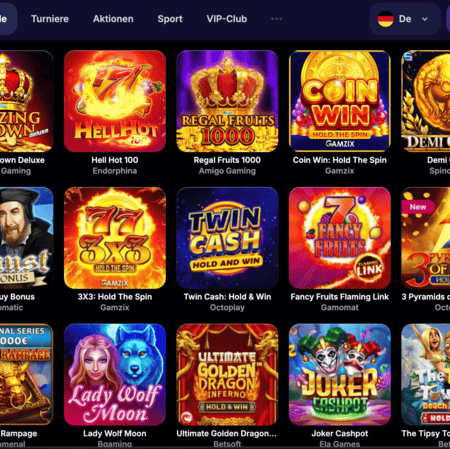Expand the De language dropdown chevron
Screen dimensions: 450x449
425,19
